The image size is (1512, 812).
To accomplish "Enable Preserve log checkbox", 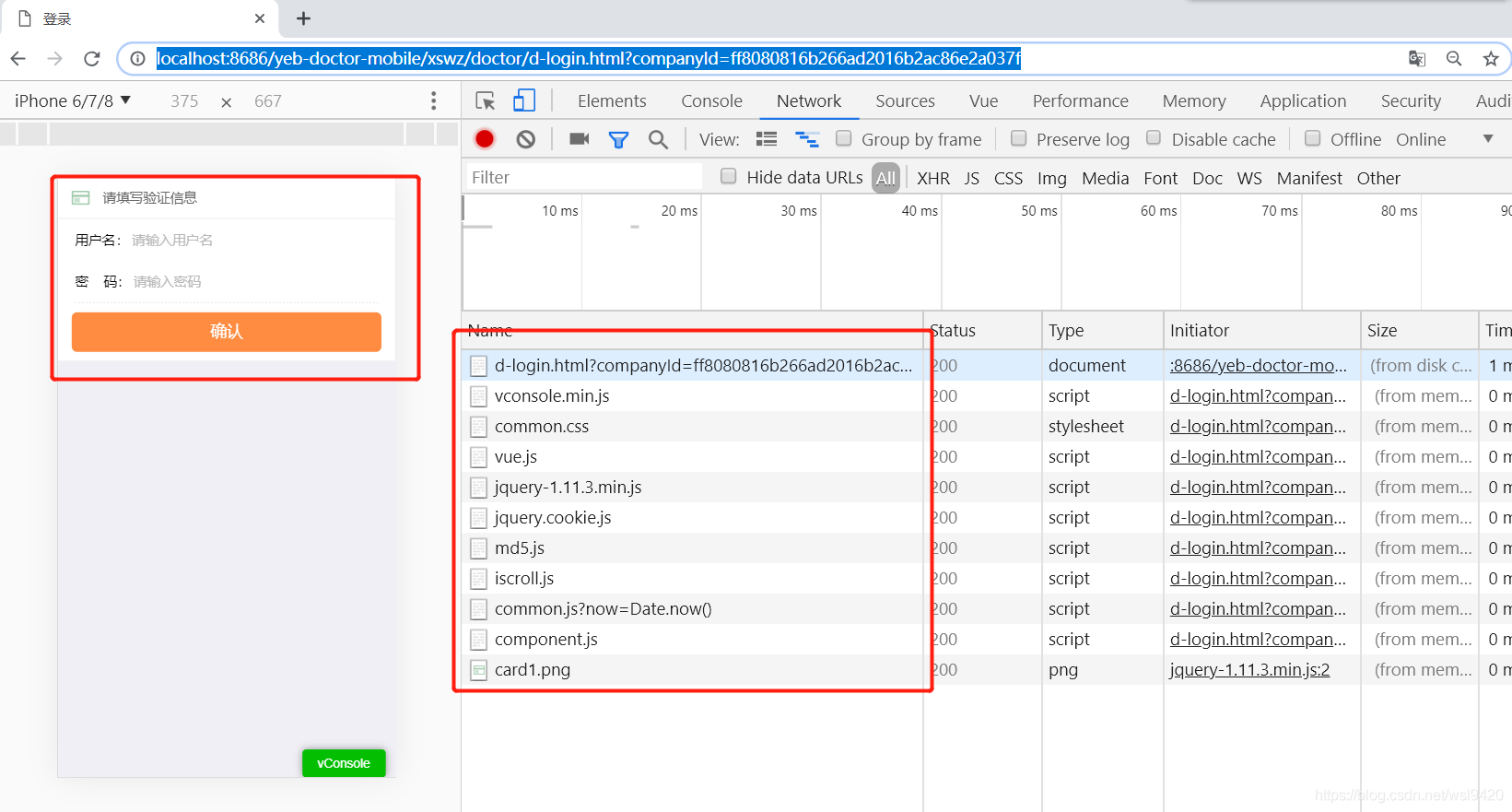I will tap(1018, 138).
